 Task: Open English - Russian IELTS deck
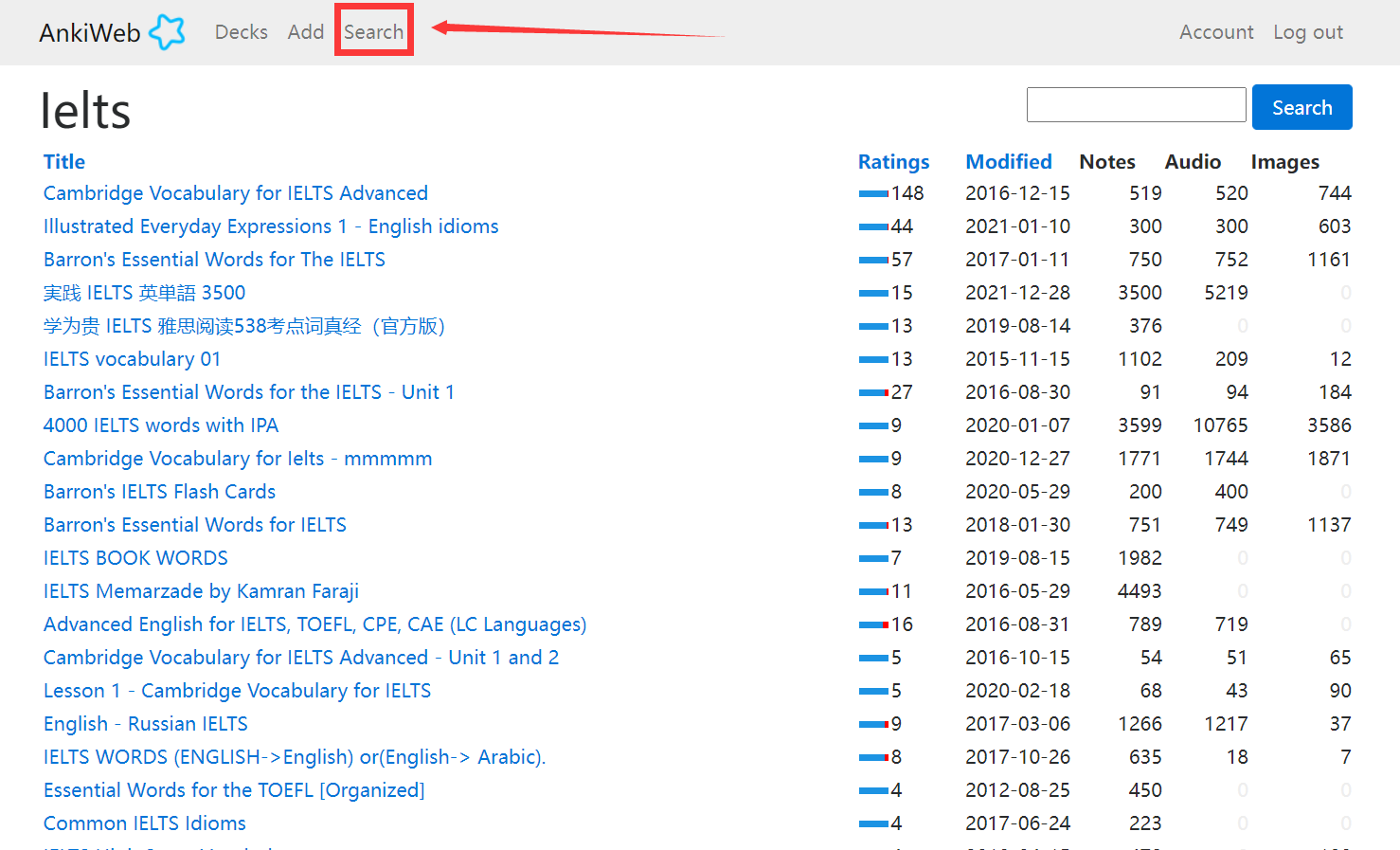coord(146,724)
